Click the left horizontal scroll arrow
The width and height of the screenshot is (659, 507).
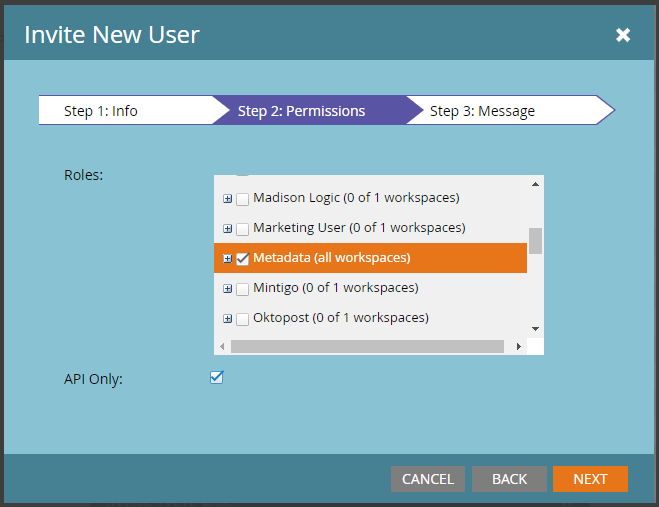tap(222, 346)
